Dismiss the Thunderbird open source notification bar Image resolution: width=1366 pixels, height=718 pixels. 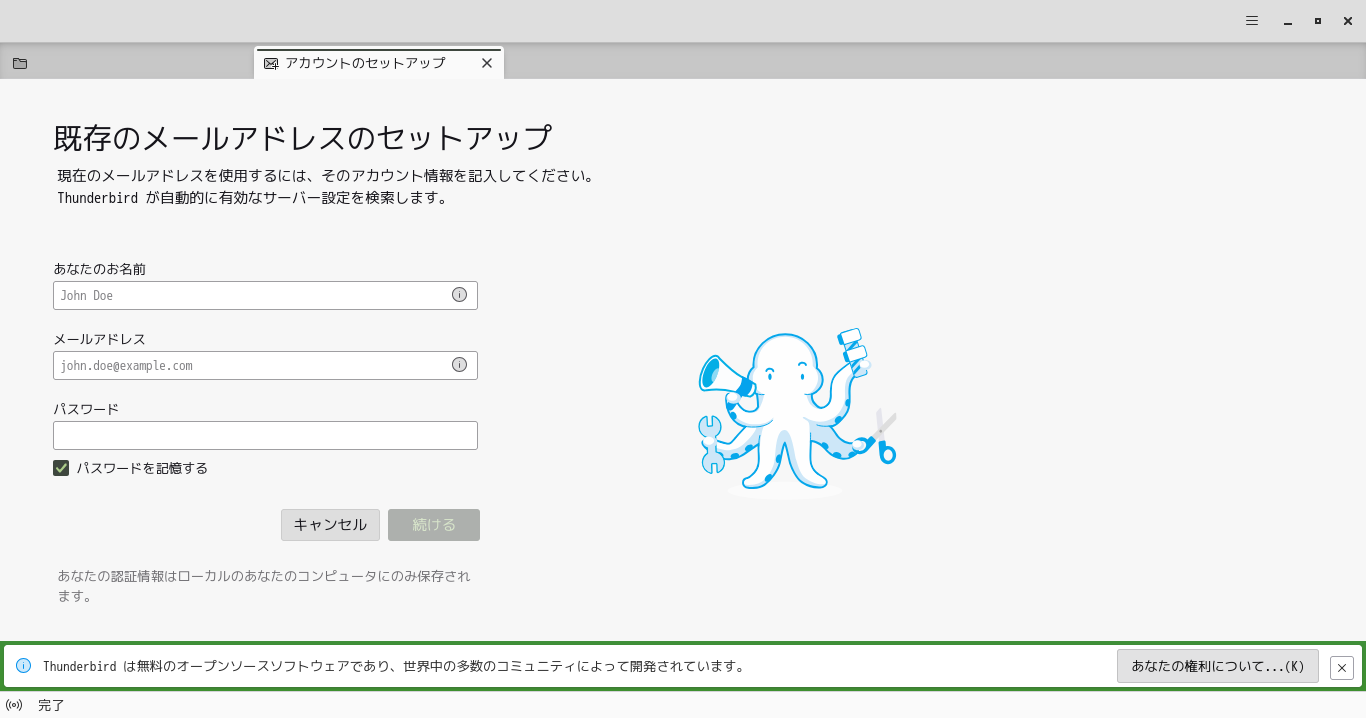[1342, 667]
